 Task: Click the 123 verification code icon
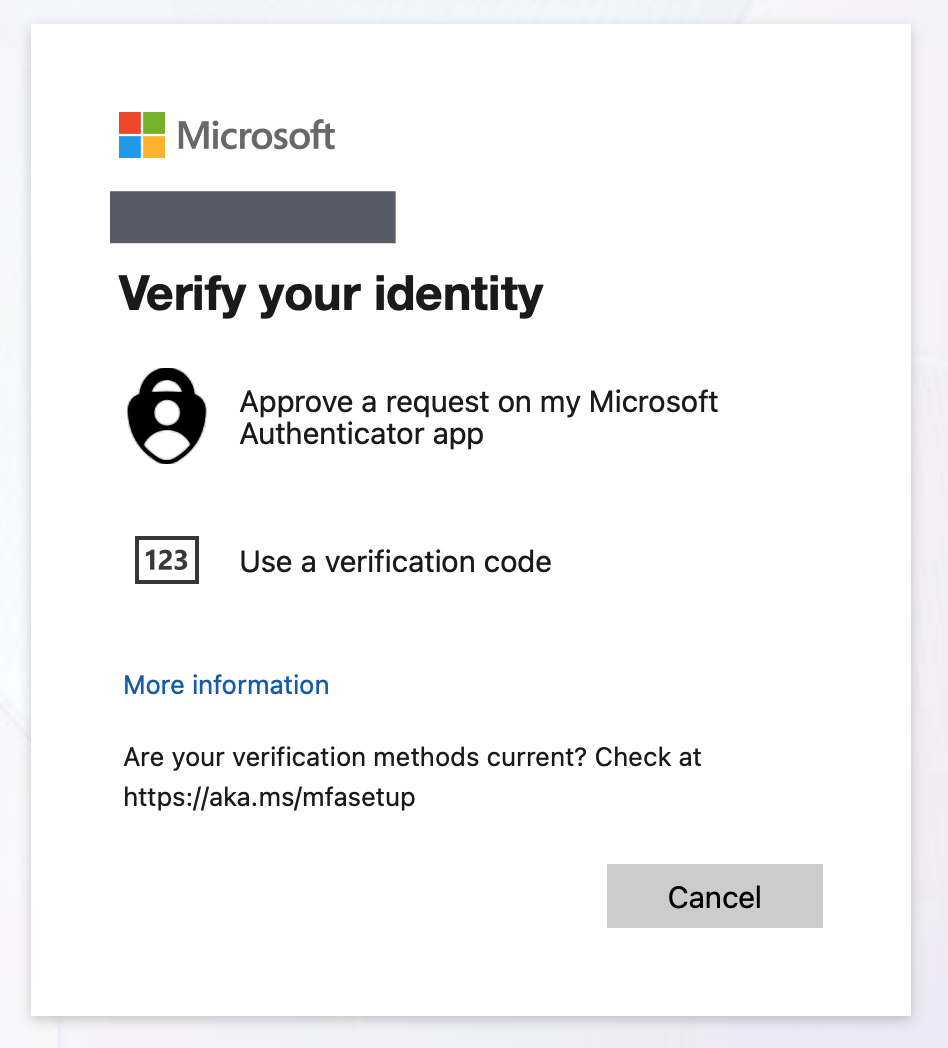[x=166, y=560]
